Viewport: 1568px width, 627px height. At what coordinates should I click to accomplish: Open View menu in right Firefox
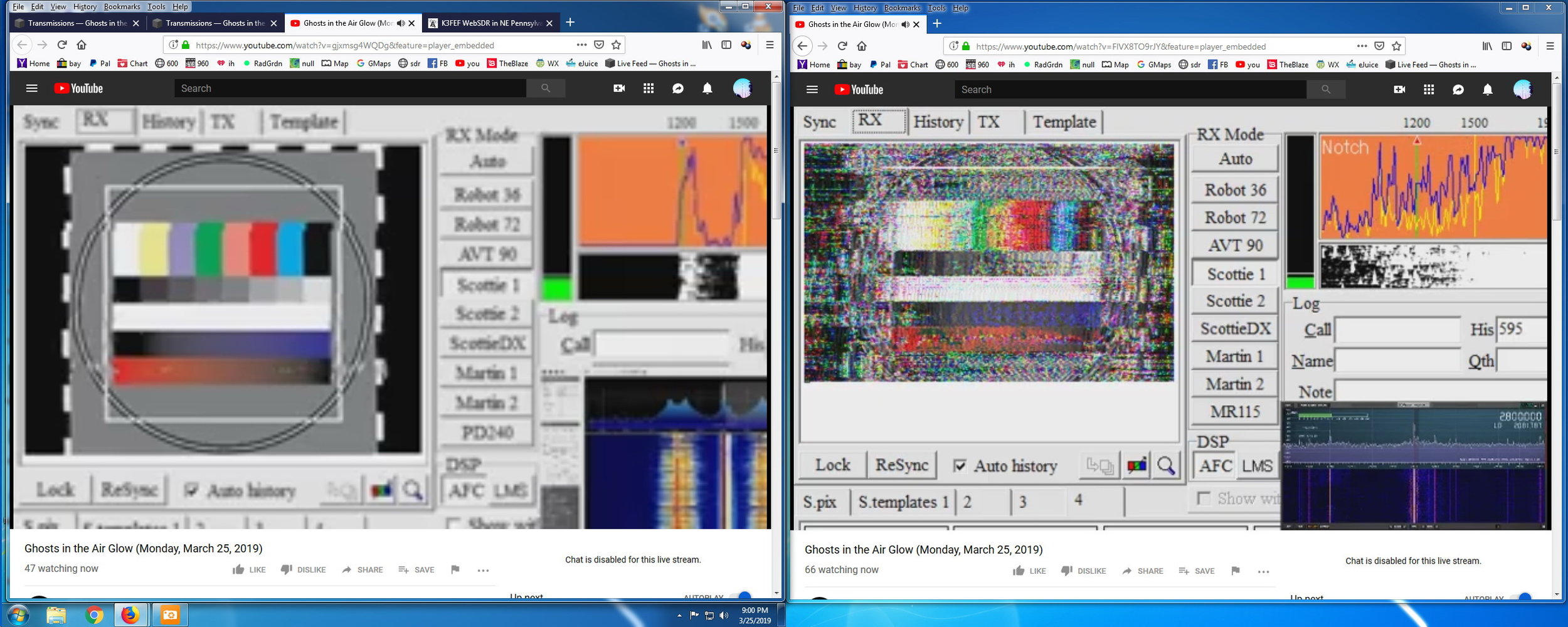[x=838, y=8]
